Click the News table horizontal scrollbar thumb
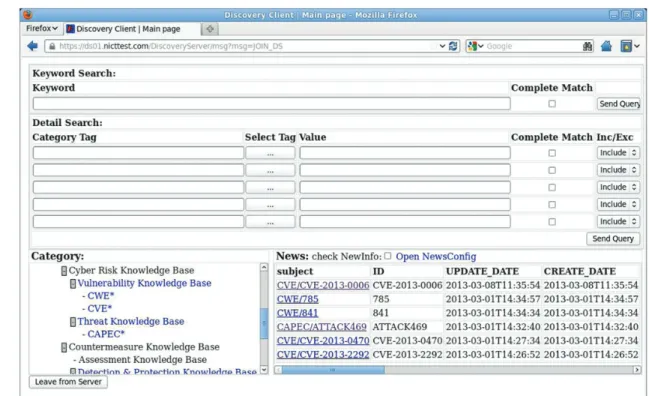 point(333,370)
